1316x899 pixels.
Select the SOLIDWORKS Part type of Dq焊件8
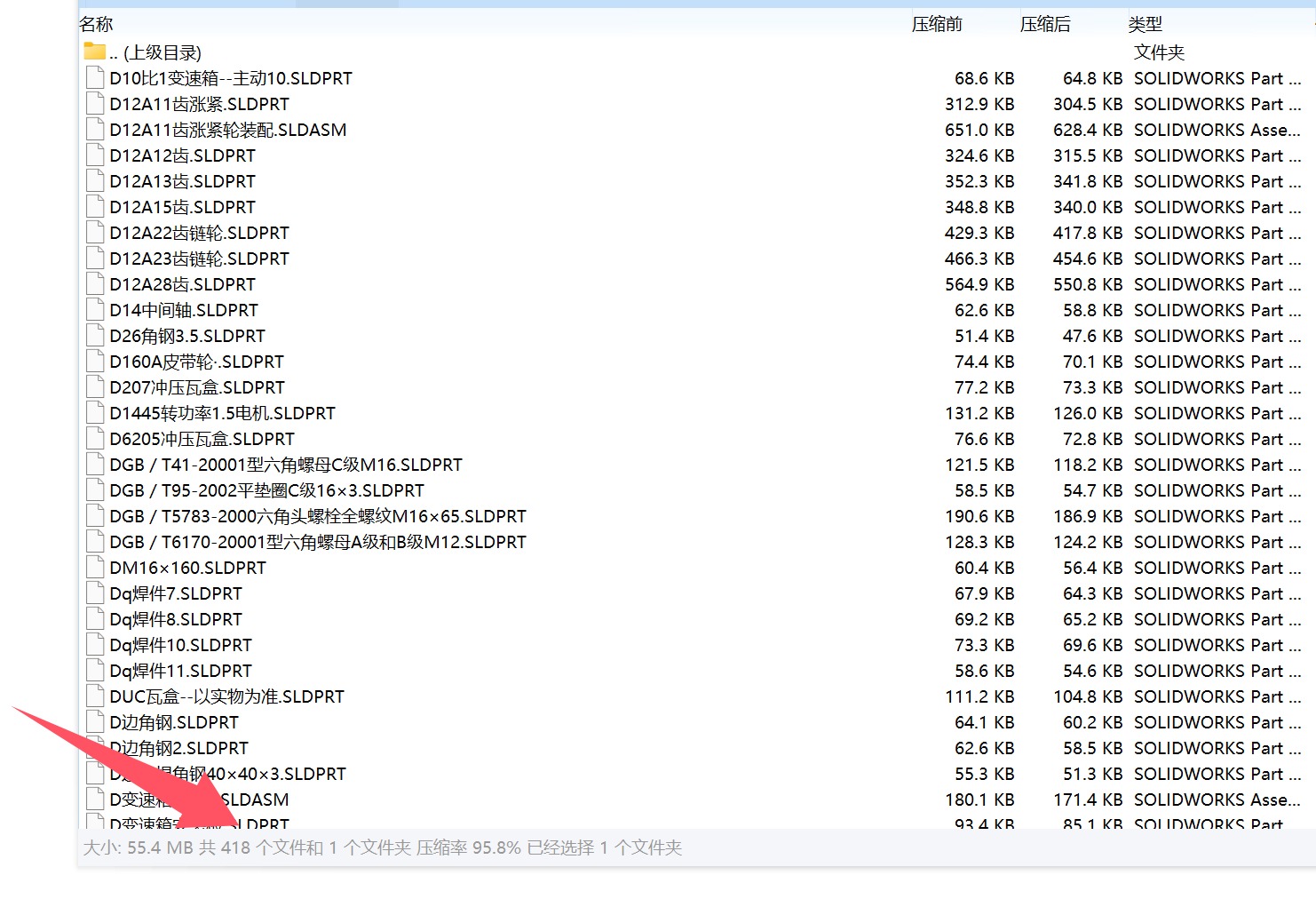(1217, 619)
